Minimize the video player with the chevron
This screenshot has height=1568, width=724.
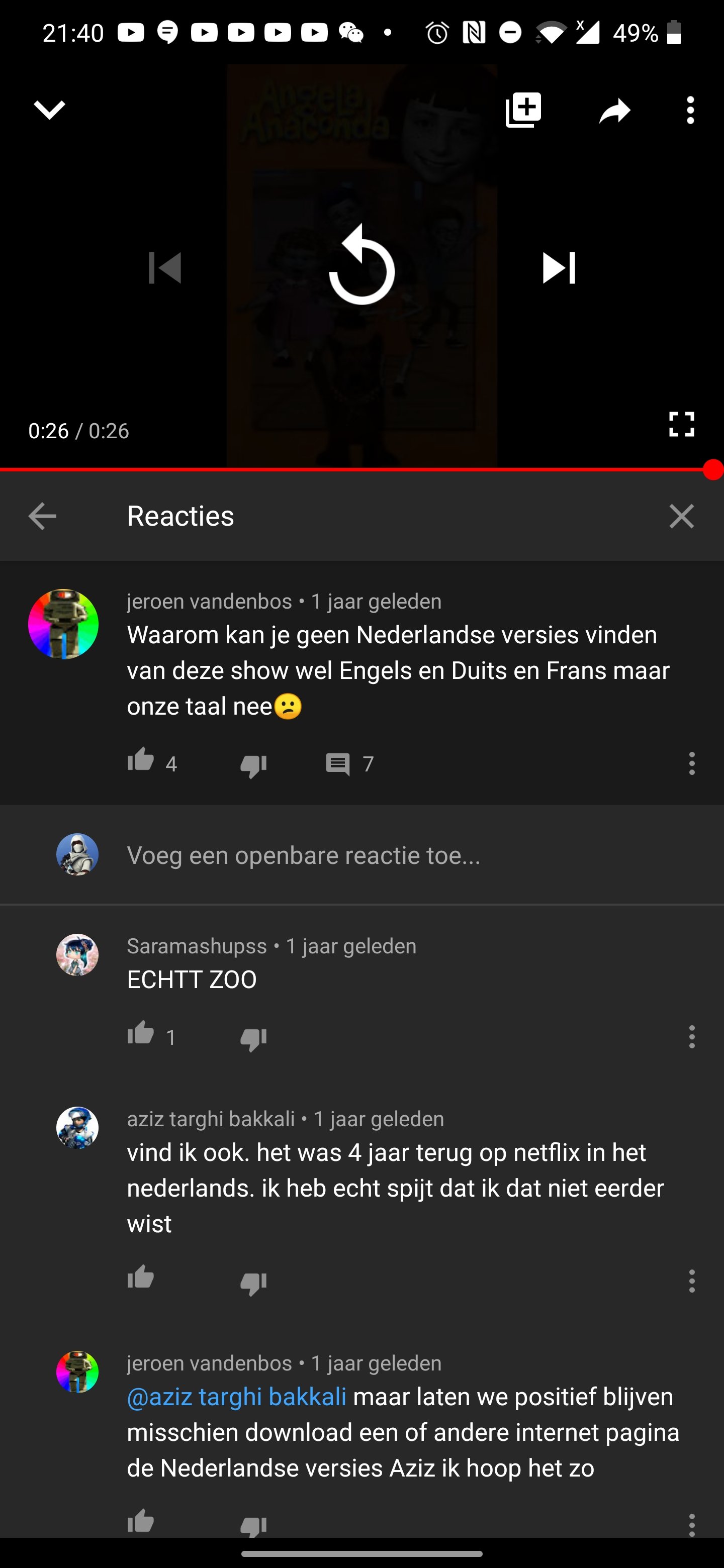(x=49, y=110)
